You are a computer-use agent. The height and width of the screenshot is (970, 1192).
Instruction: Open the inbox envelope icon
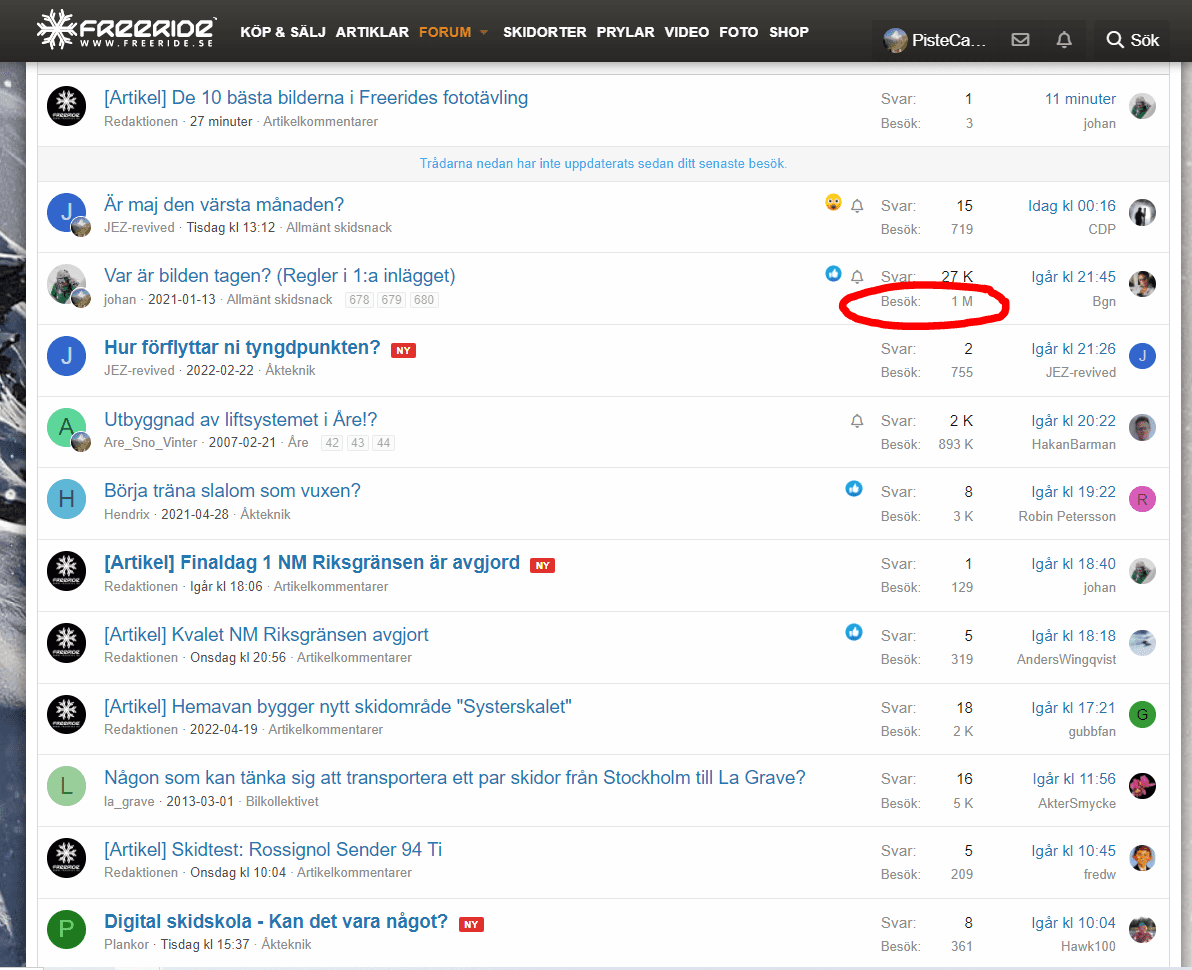(1020, 40)
